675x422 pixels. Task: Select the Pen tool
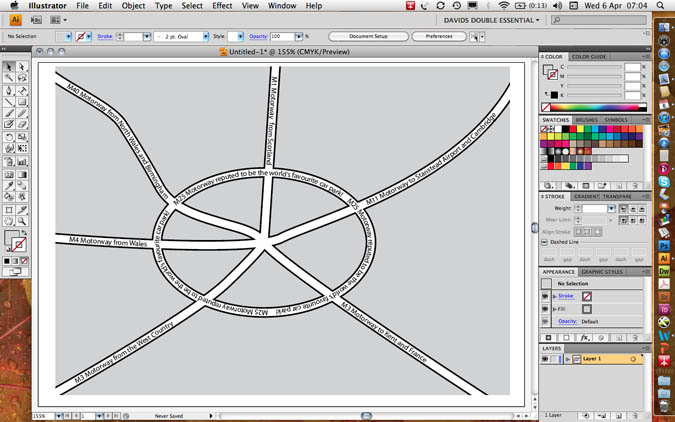point(8,90)
